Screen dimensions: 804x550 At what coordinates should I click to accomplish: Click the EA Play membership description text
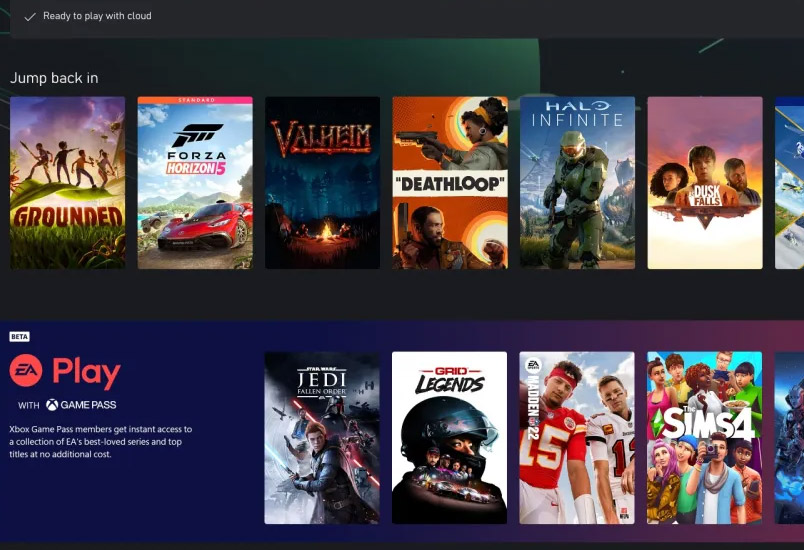pos(100,441)
